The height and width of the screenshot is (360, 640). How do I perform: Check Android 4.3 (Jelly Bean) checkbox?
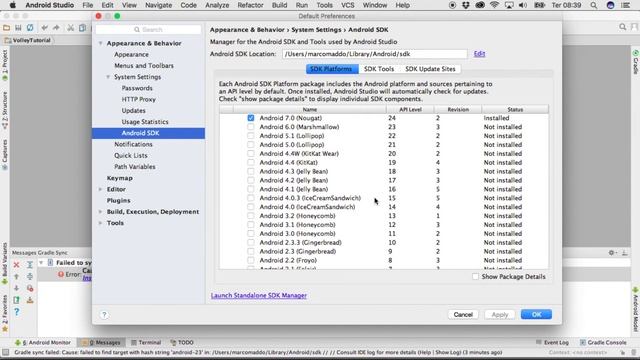coord(251,171)
